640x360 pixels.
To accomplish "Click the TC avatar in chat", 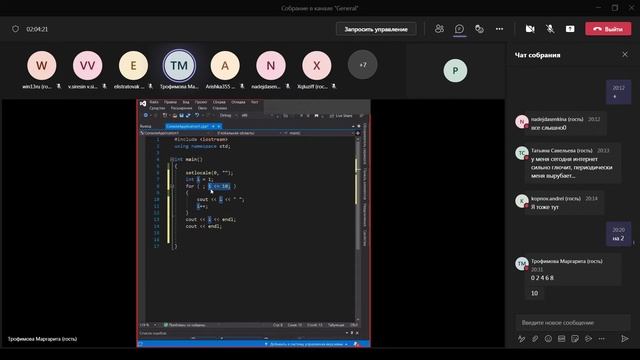I will [x=522, y=153].
